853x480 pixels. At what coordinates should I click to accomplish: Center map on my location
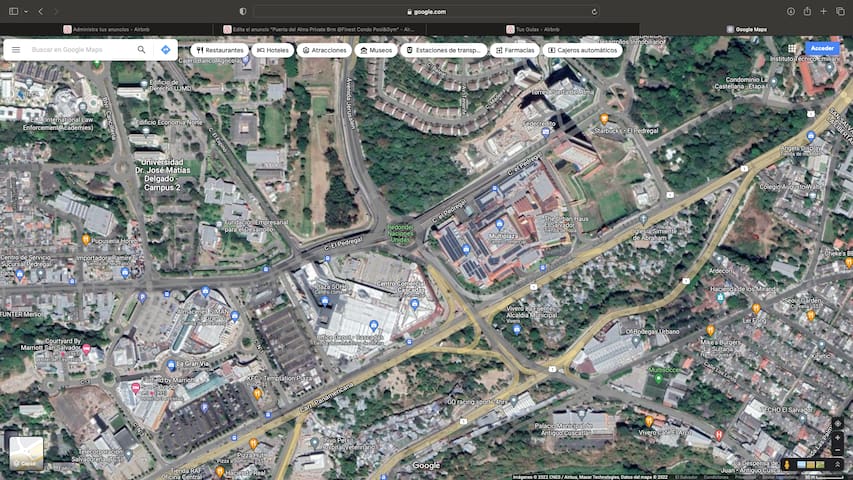tap(837, 422)
